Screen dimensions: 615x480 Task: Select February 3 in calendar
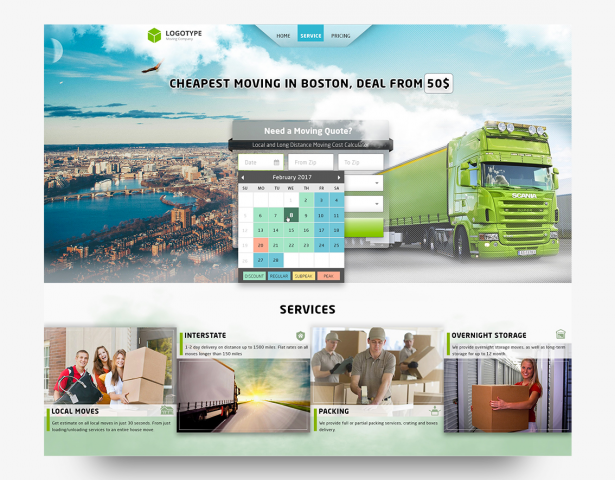tap(321, 200)
